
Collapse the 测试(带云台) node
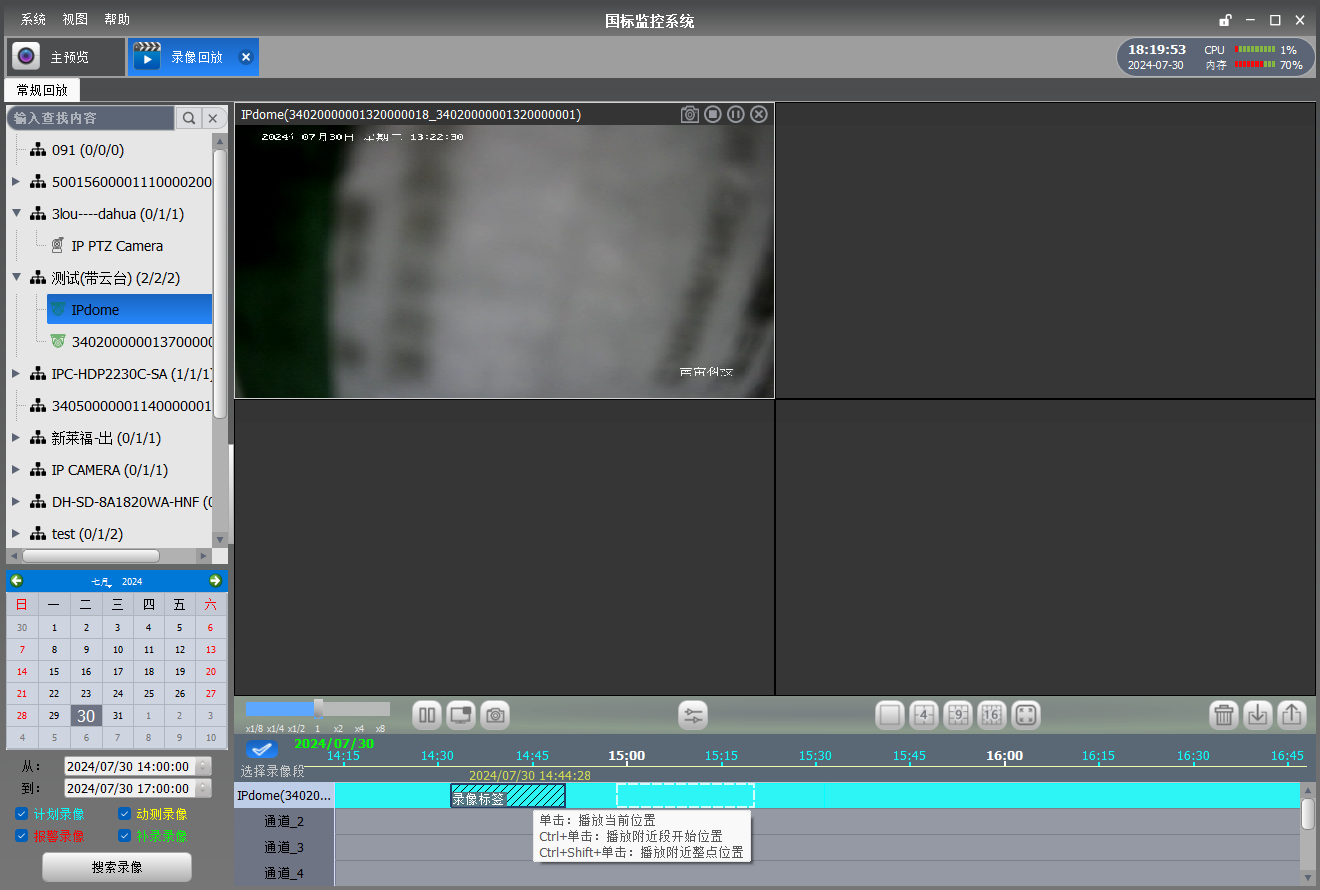pyautogui.click(x=16, y=278)
